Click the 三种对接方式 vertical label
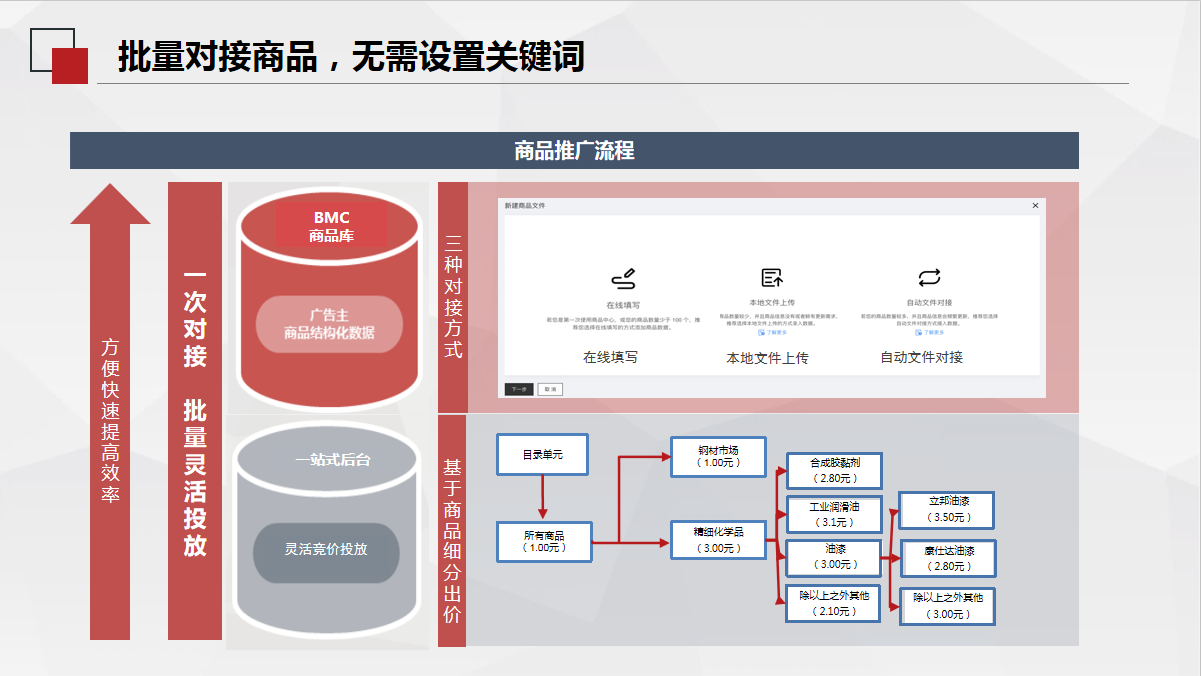1201x676 pixels. [x=452, y=297]
